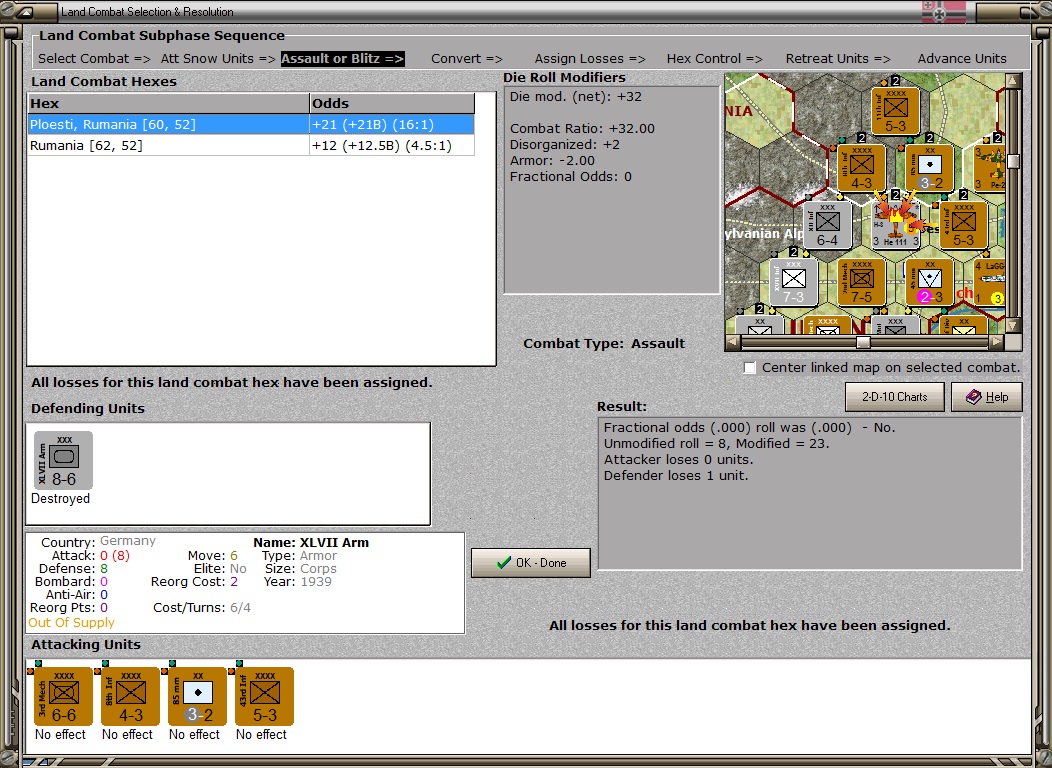Viewport: 1052px width, 768px height.
Task: Click the white 7-3 infantry corps on map
Action: pyautogui.click(x=793, y=282)
